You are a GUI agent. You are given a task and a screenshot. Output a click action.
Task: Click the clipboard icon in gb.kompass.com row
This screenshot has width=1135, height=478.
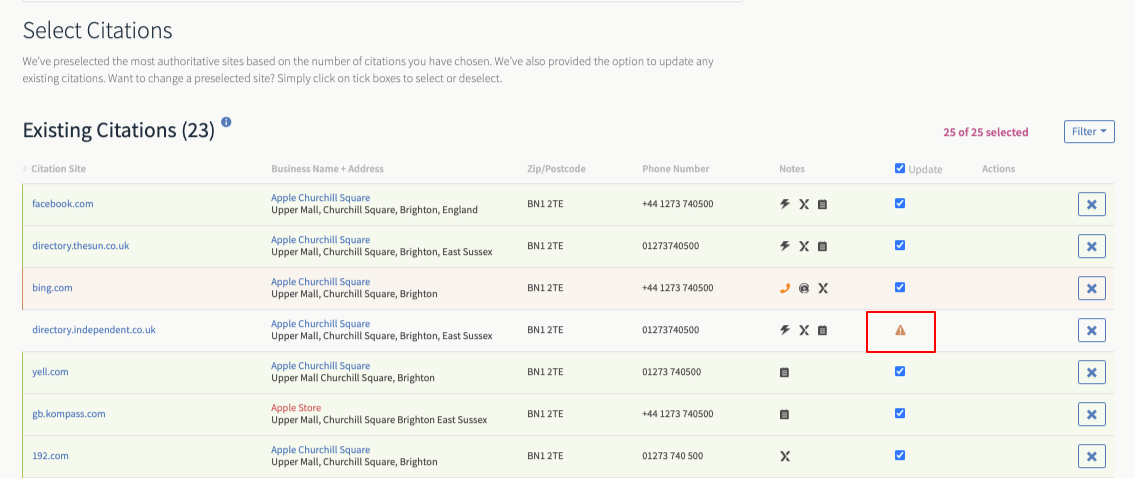[x=784, y=414]
